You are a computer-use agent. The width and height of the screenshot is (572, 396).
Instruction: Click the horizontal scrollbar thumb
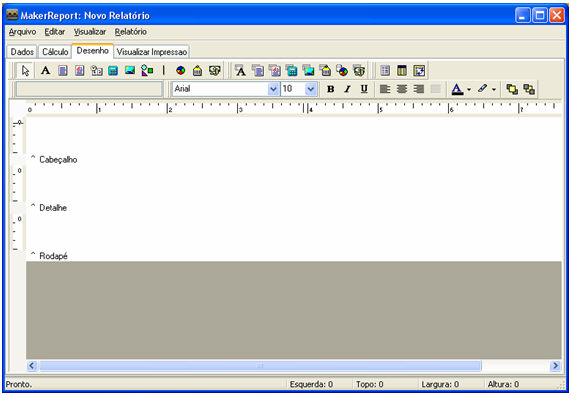260,365
